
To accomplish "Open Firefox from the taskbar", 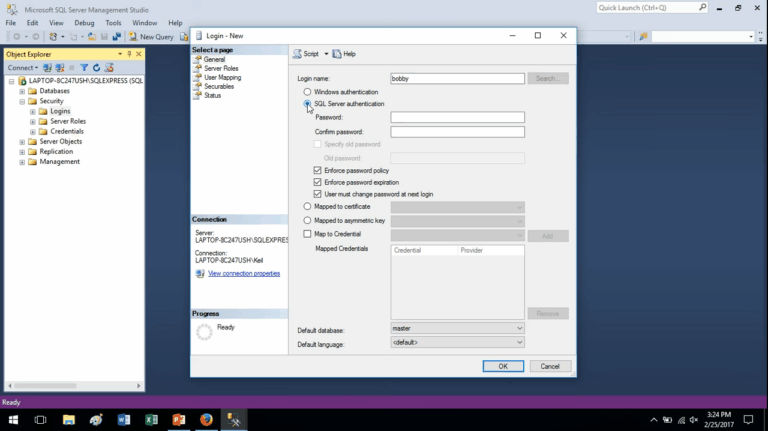I will point(206,420).
